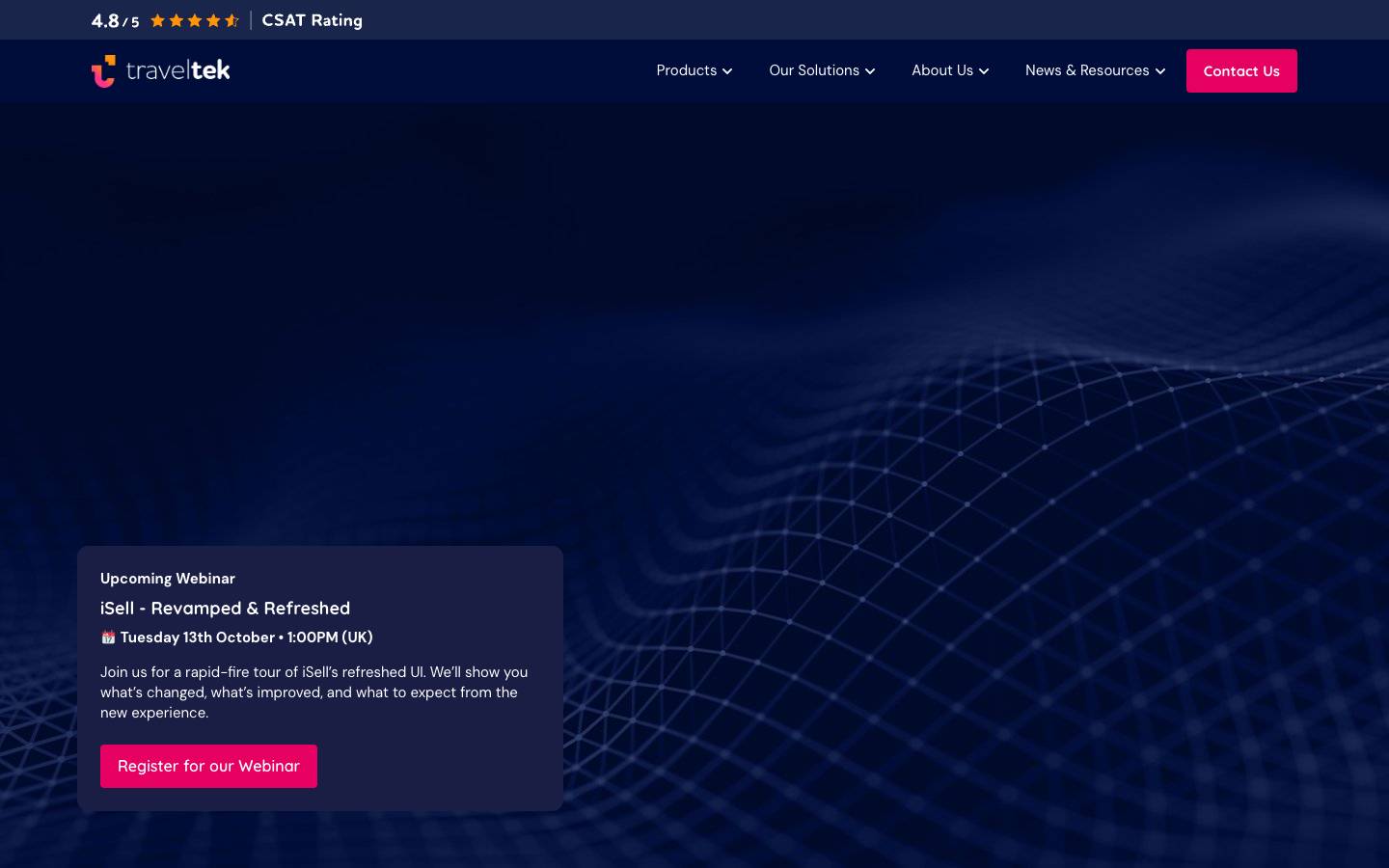
Task: Expand the News & Resources chevron
Action: coord(1160,71)
